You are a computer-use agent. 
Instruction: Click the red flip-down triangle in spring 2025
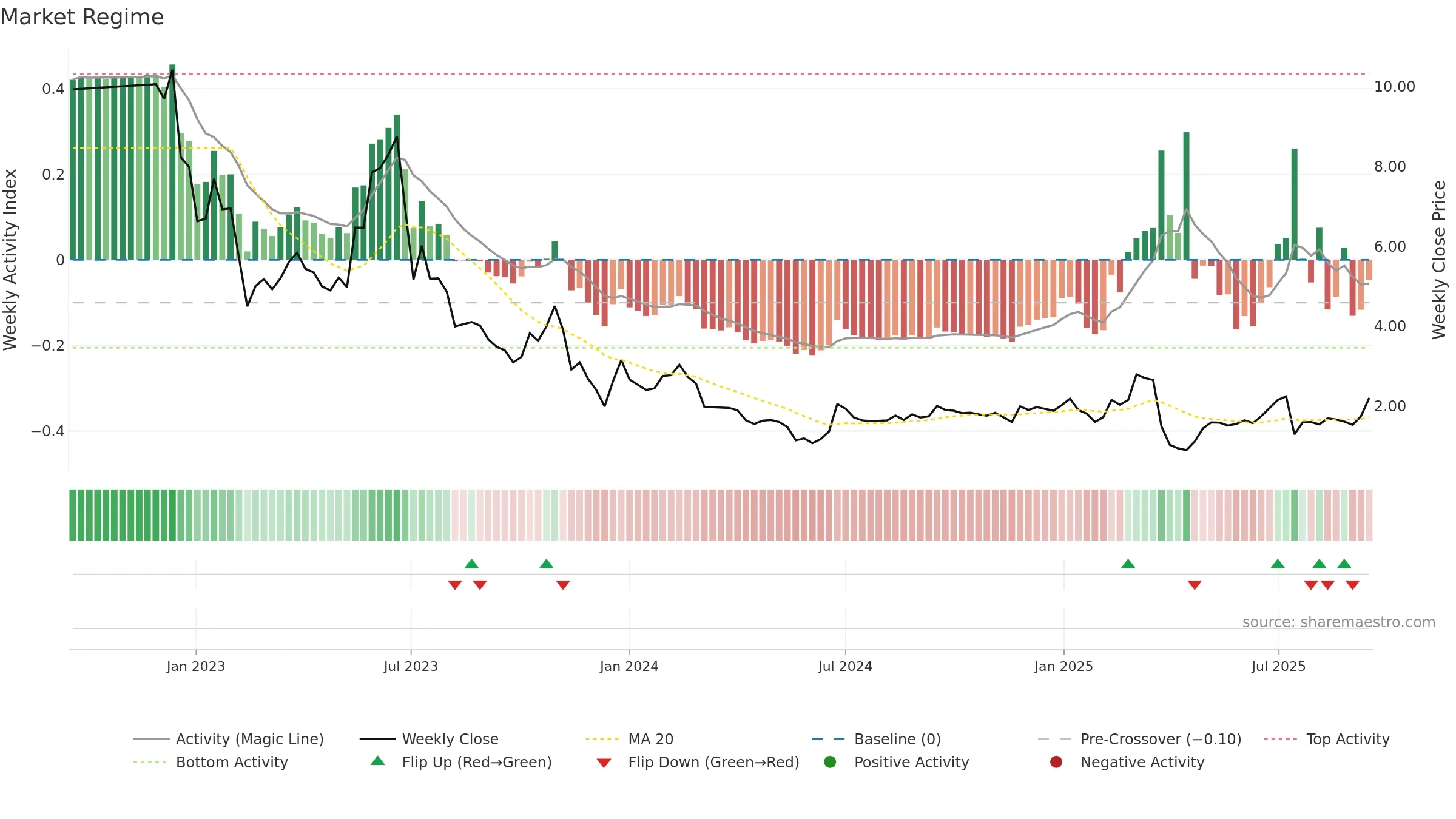1195,585
